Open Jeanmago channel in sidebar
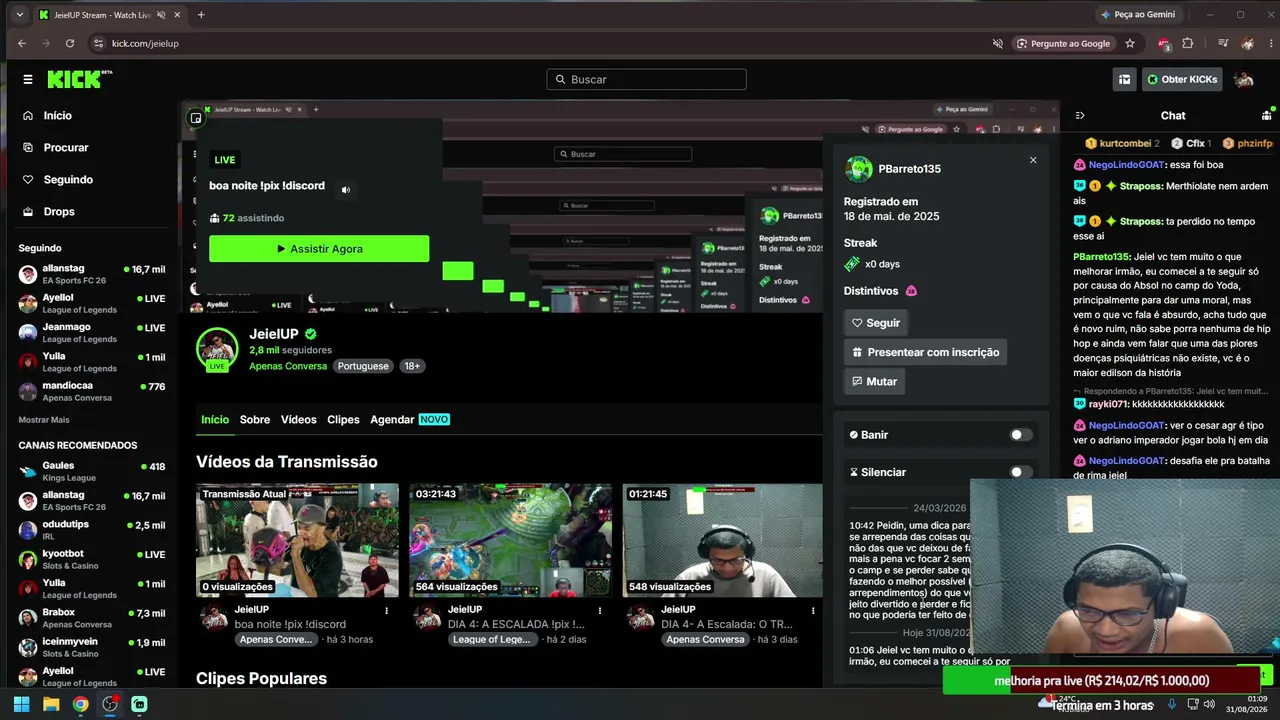The height and width of the screenshot is (720, 1280). click(92, 333)
